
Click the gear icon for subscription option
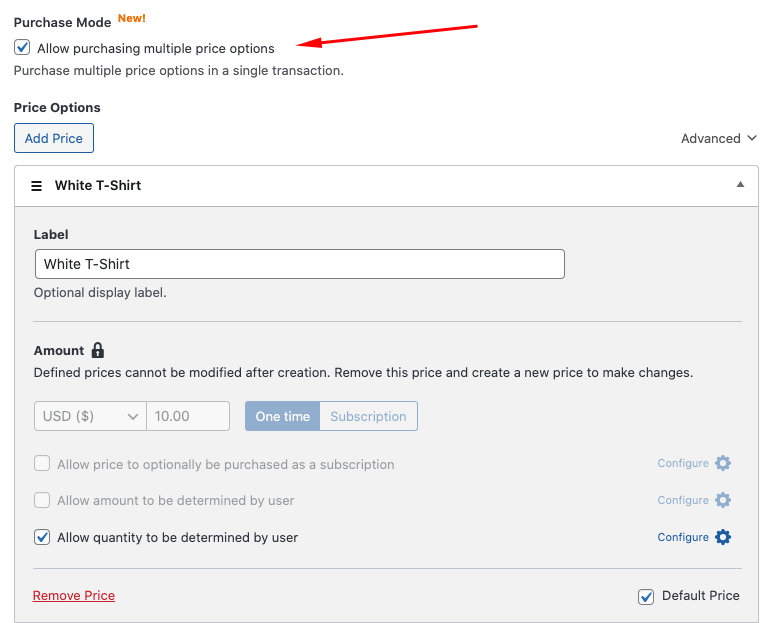click(723, 464)
